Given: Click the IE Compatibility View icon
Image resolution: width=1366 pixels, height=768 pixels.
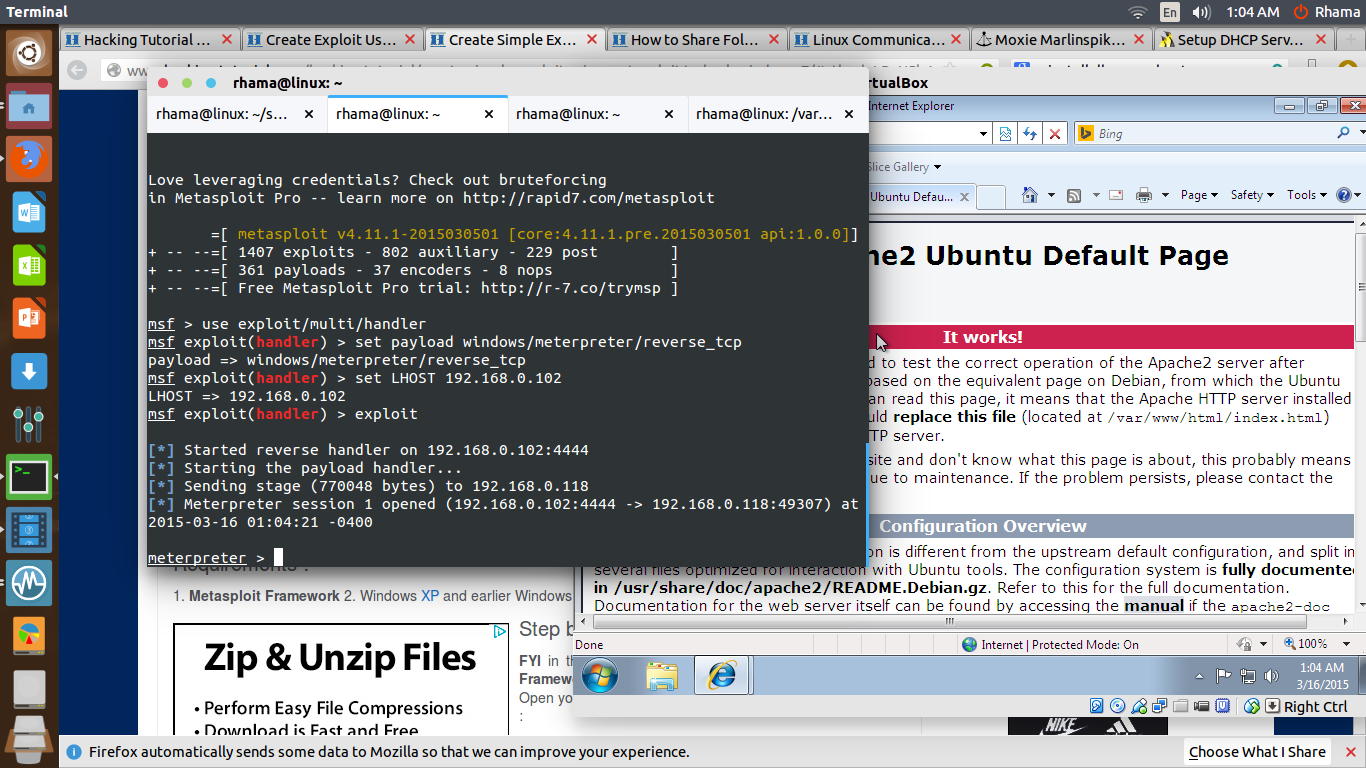Looking at the screenshot, I should pyautogui.click(x=1006, y=133).
